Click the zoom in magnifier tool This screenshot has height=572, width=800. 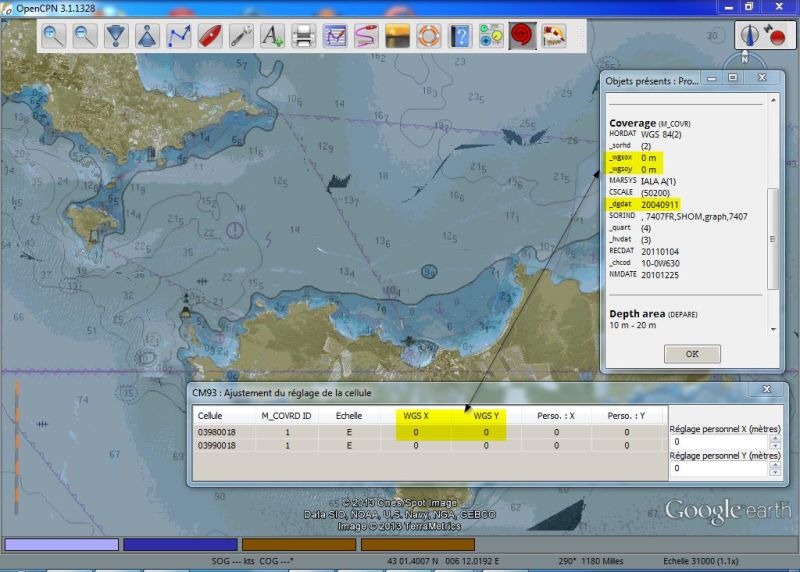click(x=54, y=36)
